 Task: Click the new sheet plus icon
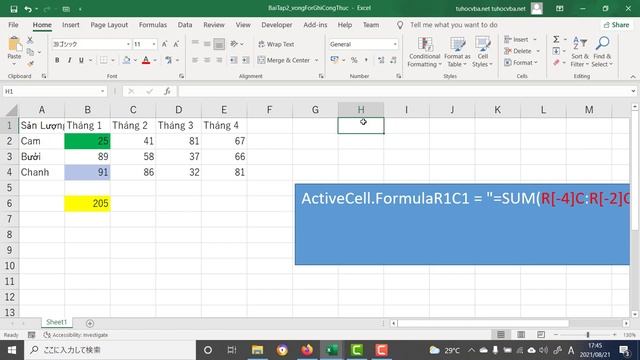coord(90,323)
